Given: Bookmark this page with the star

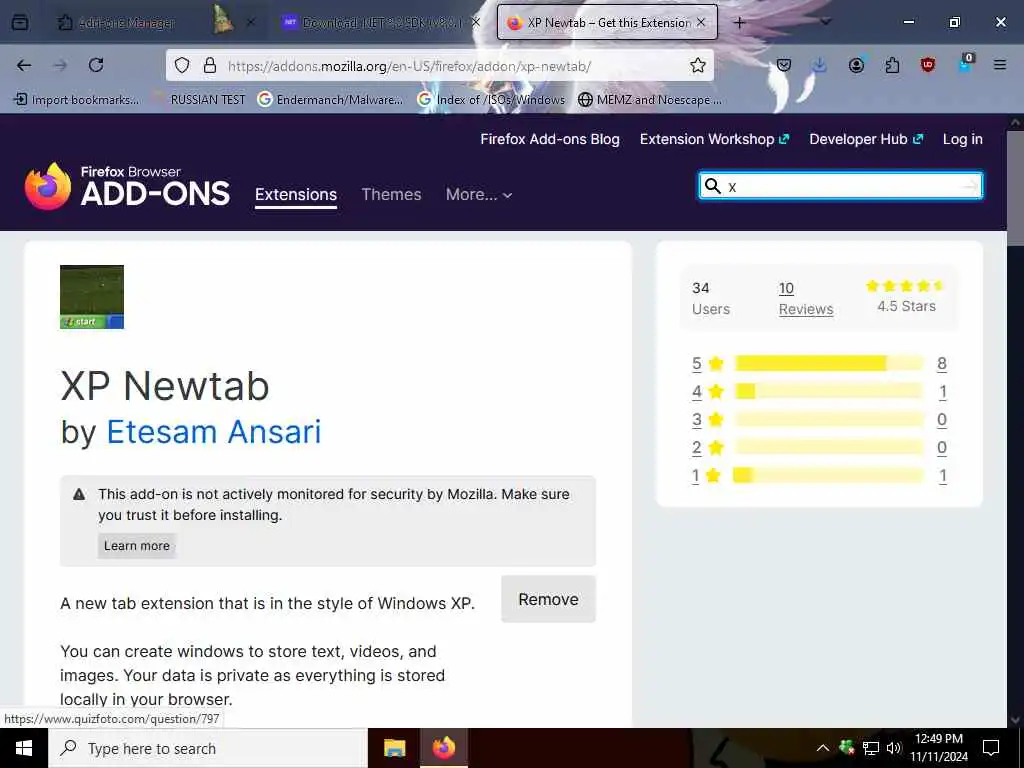Looking at the screenshot, I should pos(697,65).
